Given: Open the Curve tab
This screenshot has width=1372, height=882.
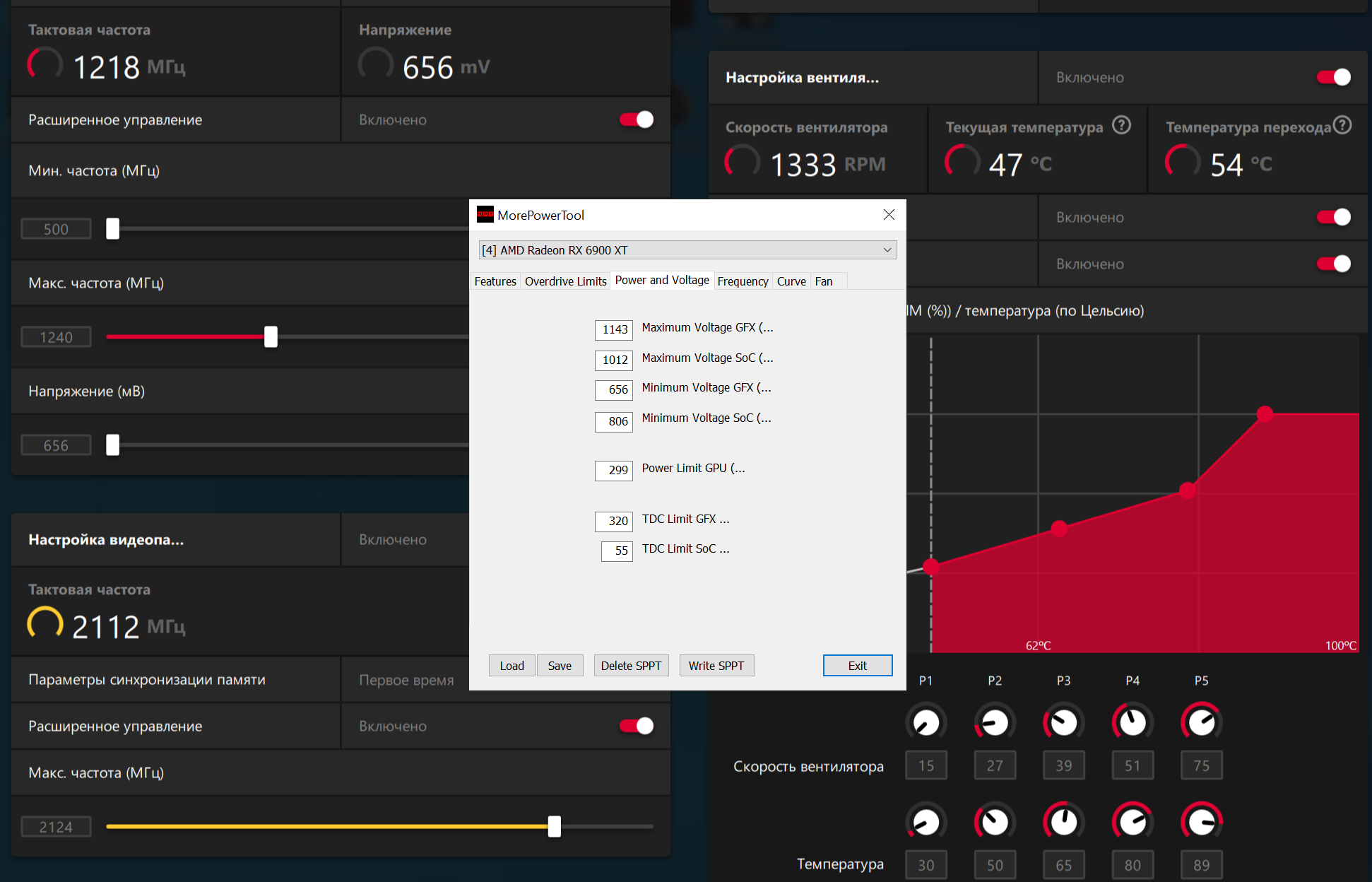Looking at the screenshot, I should tap(791, 281).
